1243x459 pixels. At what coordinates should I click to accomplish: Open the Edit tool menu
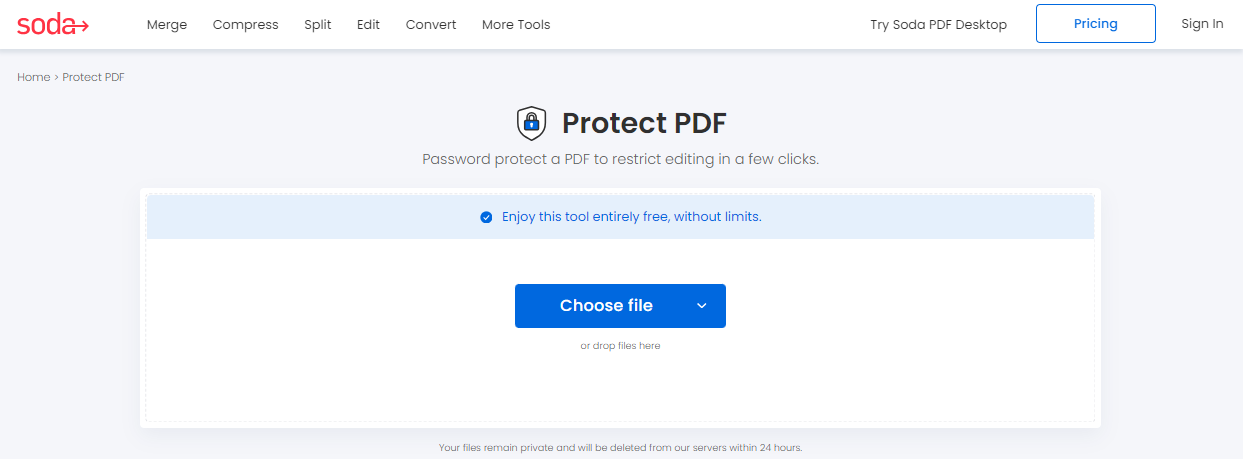click(x=368, y=24)
